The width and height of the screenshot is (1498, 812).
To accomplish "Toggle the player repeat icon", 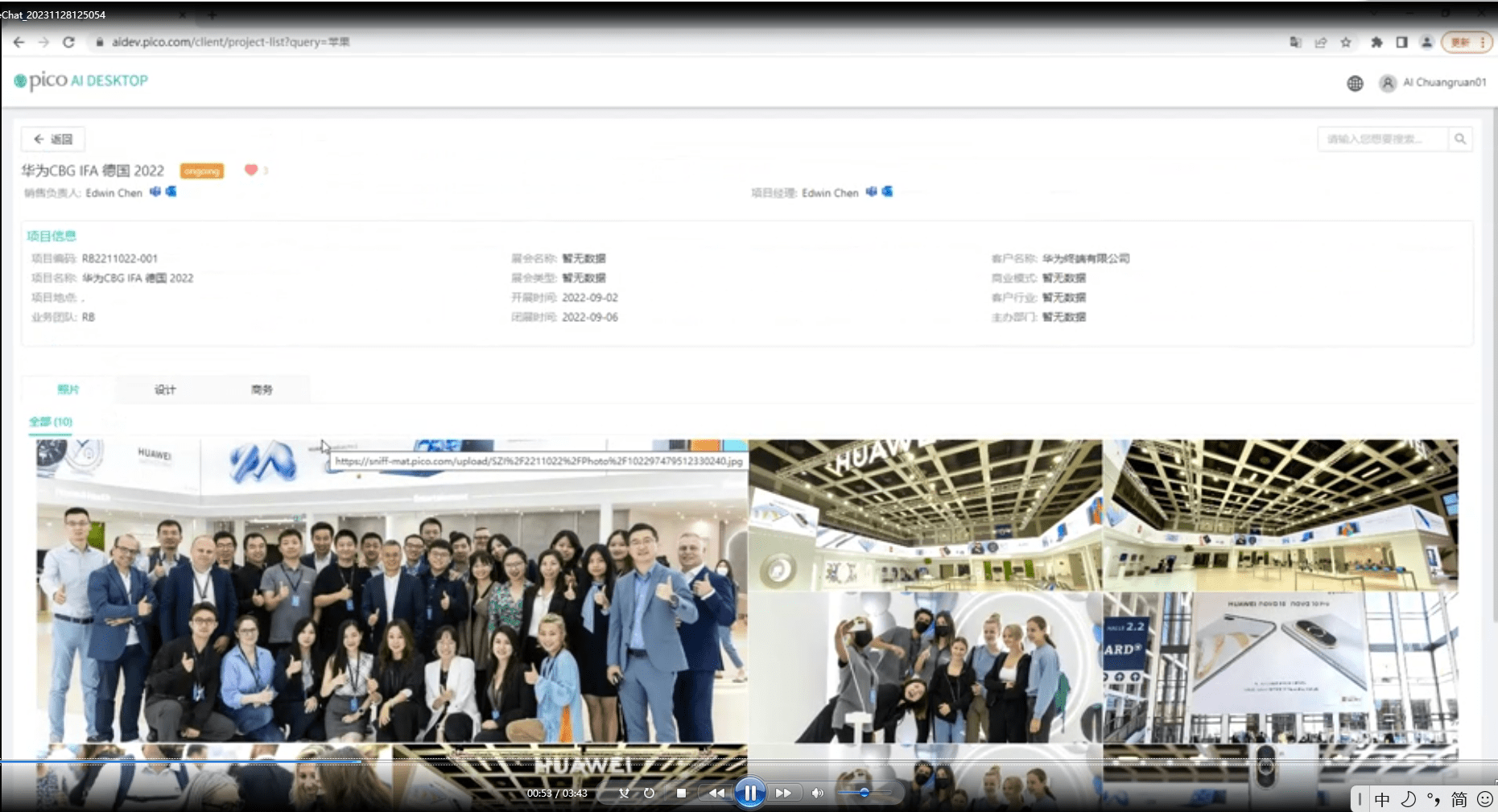I will pos(649,793).
